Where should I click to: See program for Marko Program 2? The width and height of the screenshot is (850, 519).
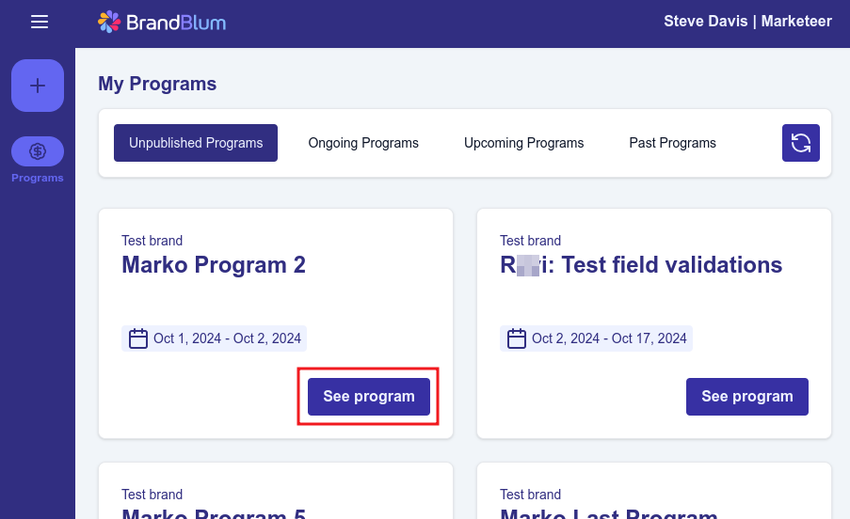click(x=368, y=396)
